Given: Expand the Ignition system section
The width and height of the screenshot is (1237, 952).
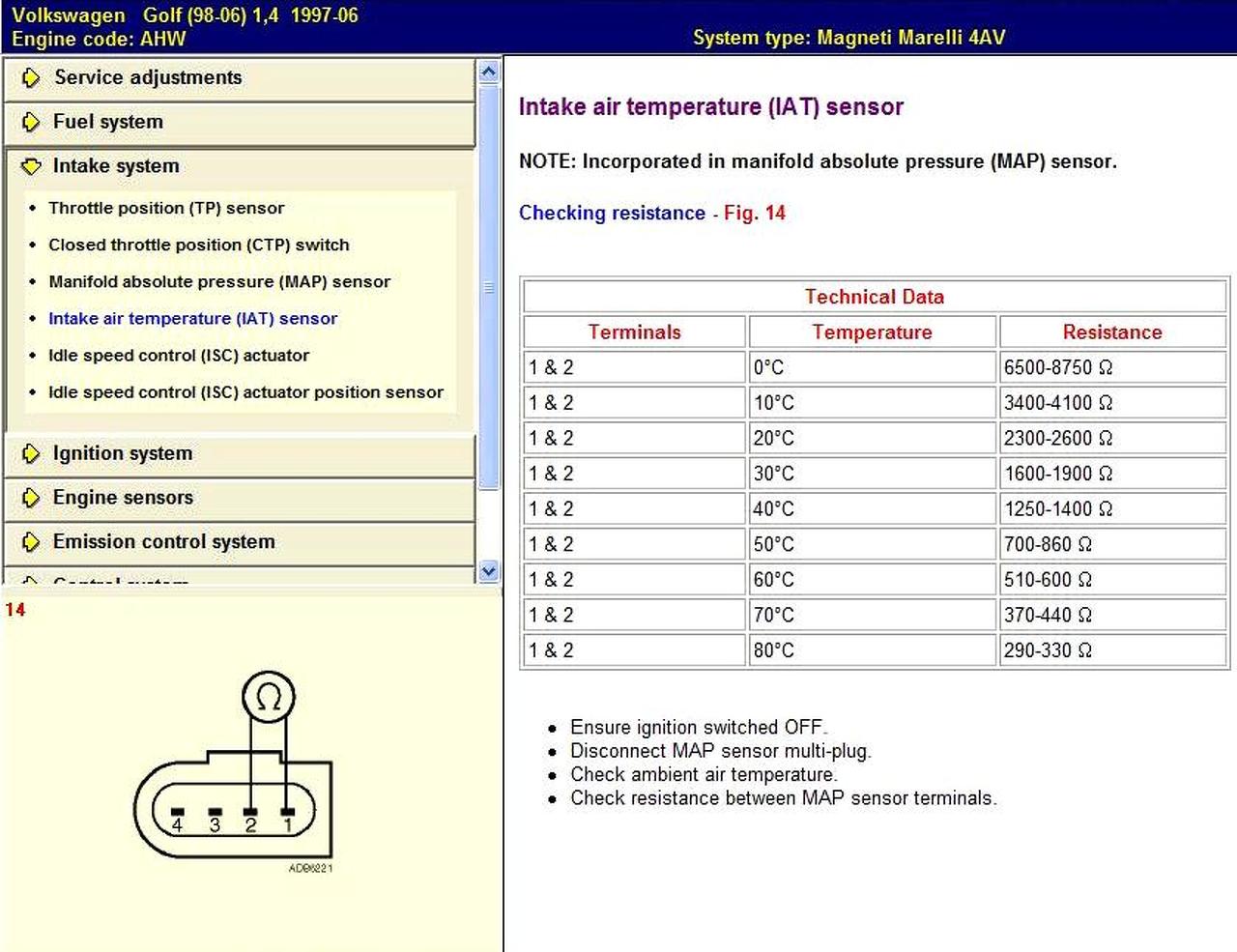Looking at the screenshot, I should click(240, 454).
